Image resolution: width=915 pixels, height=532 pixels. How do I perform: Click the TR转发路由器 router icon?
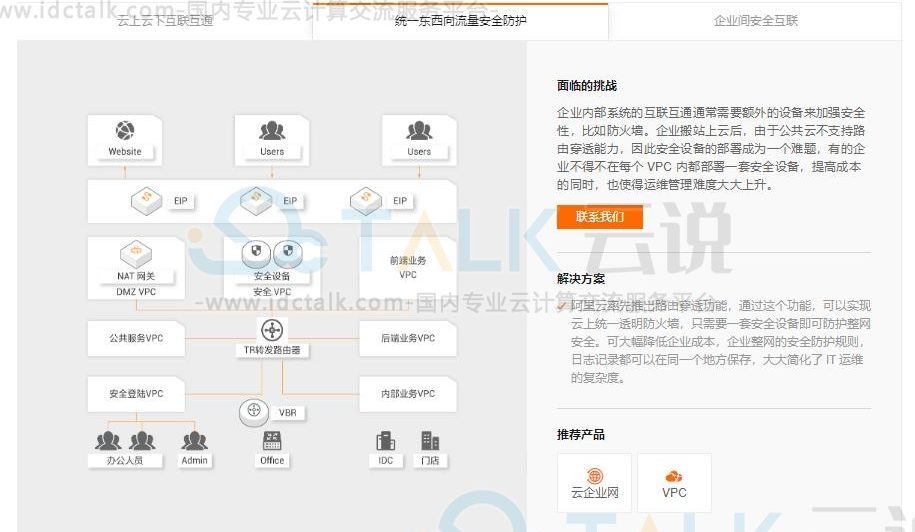click(272, 330)
